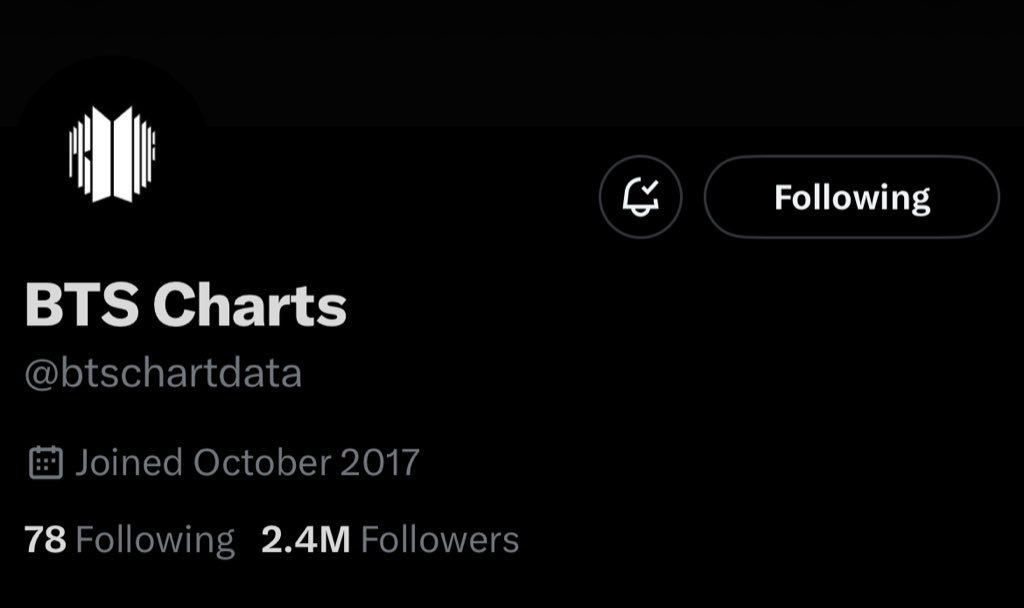Click the word Charts in the profile name
The width and height of the screenshot is (1024, 608).
[250, 304]
